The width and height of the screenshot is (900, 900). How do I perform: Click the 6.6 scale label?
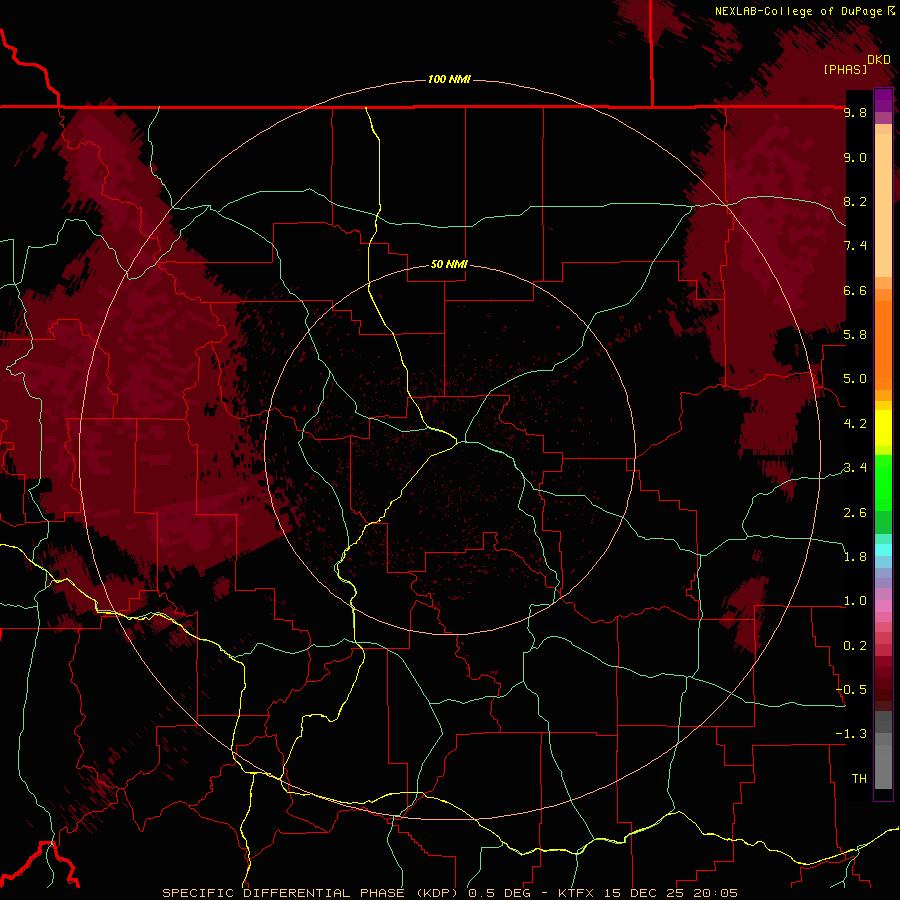(855, 290)
